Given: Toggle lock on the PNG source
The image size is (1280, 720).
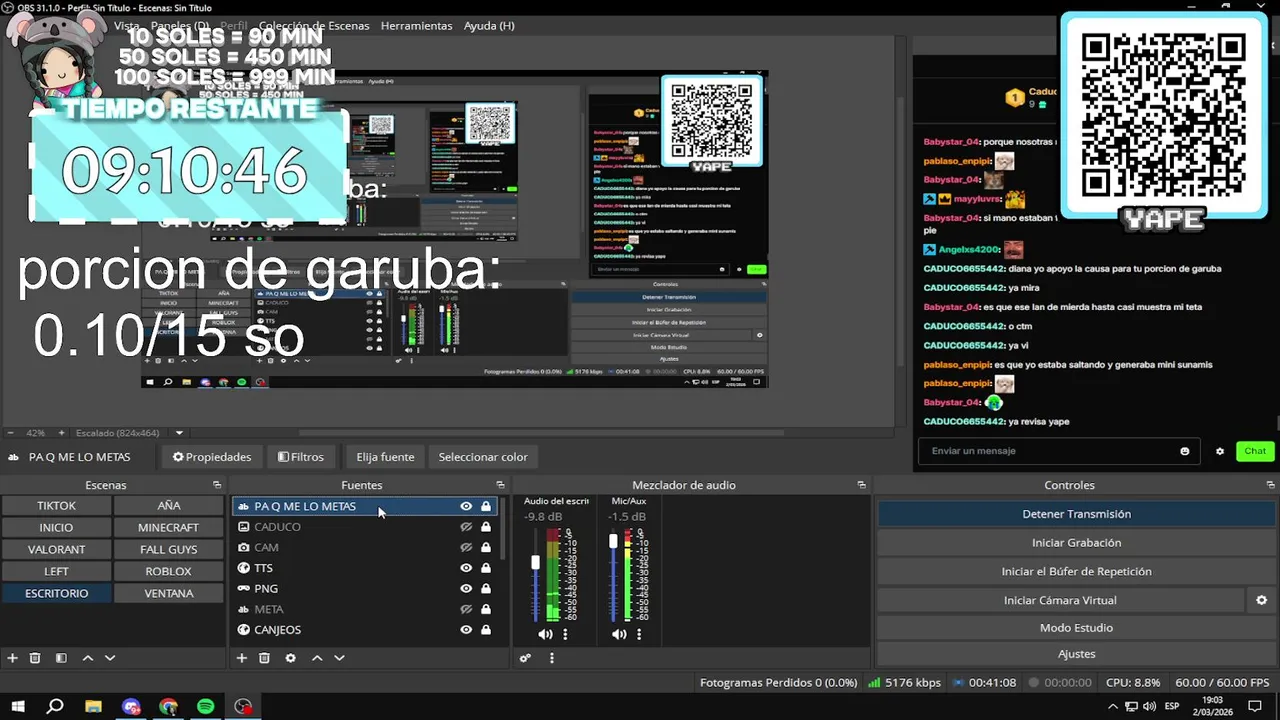Looking at the screenshot, I should [486, 588].
